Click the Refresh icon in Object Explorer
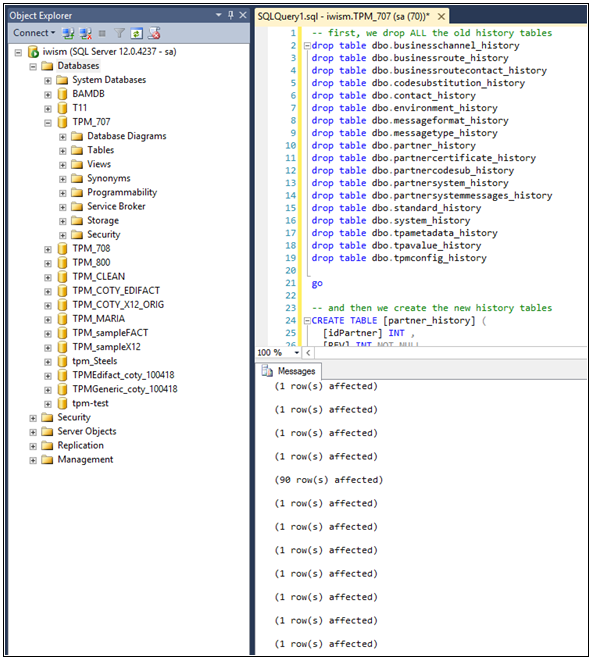Image resolution: width=592 pixels, height=660 pixels. 136,33
